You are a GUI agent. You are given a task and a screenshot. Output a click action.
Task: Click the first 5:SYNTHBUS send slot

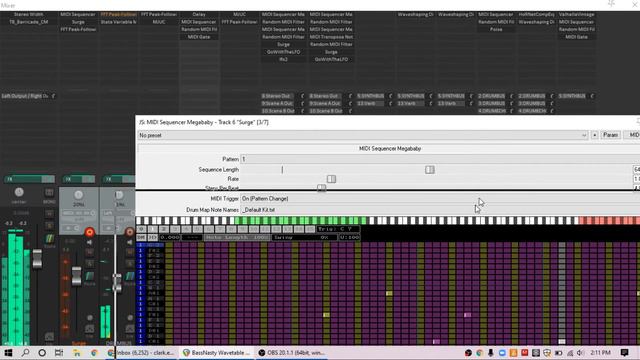371,96
